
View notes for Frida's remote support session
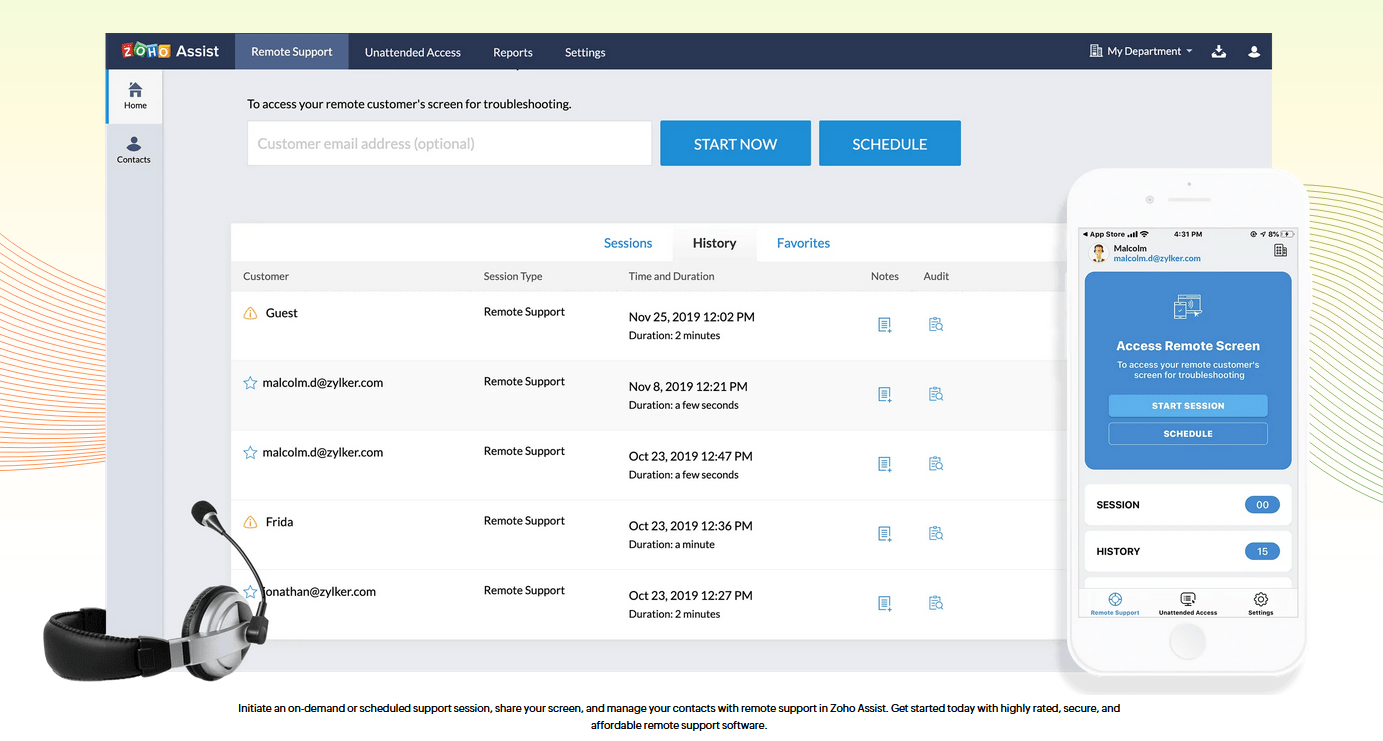click(884, 533)
